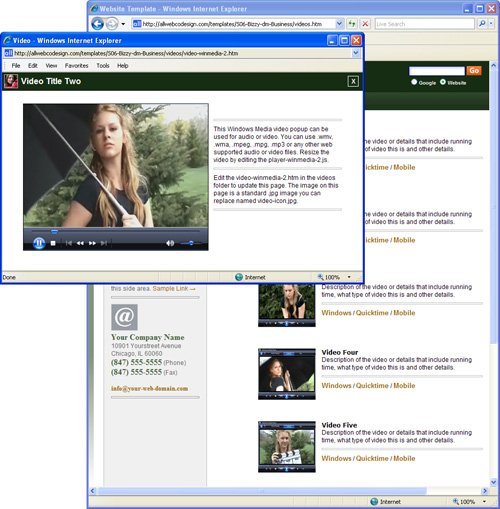The width and height of the screenshot is (500, 509).
Task: Open the Video Four thumbnail
Action: [287, 374]
